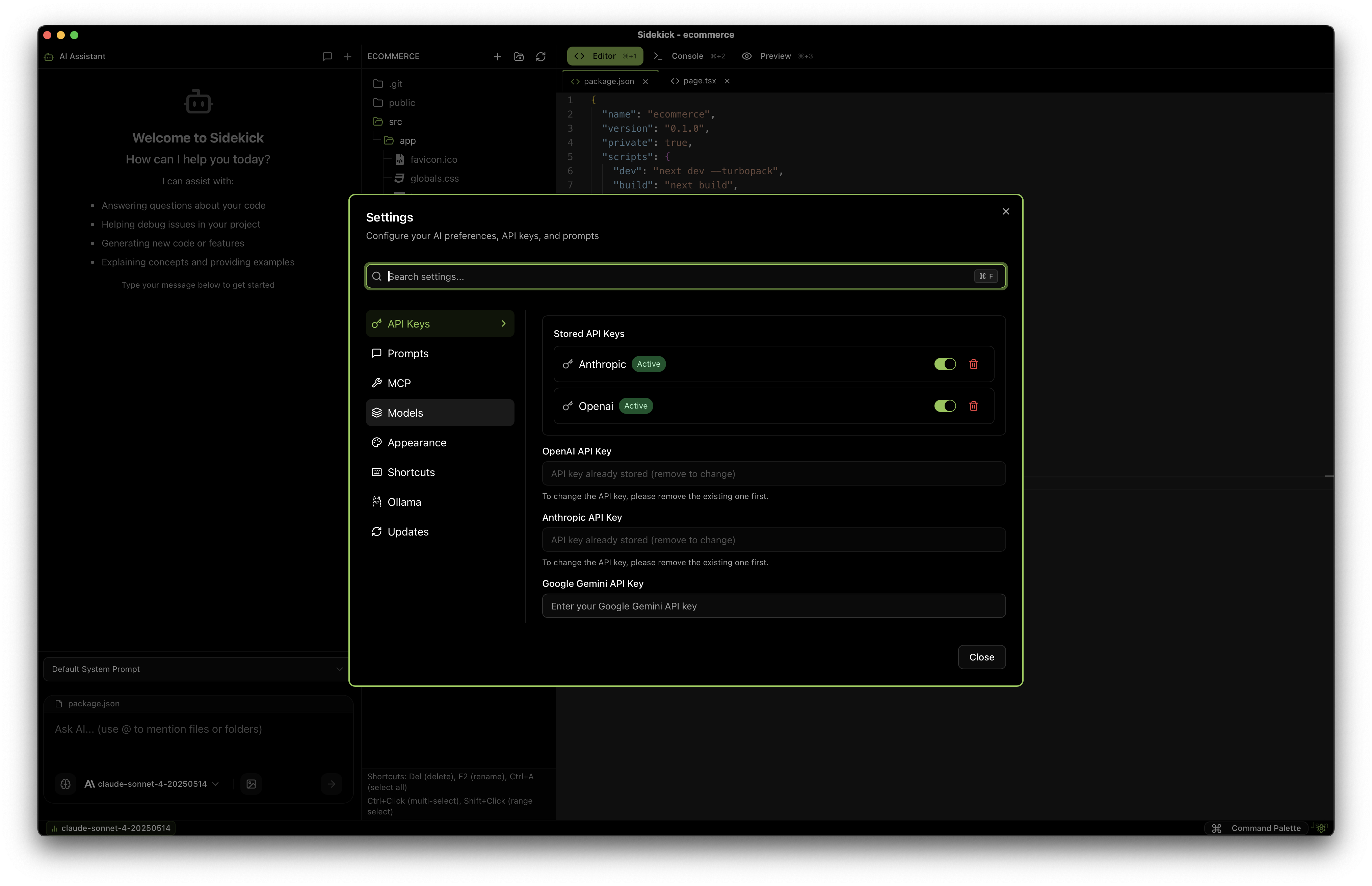Delete the stored Anthropic API key

tap(973, 364)
